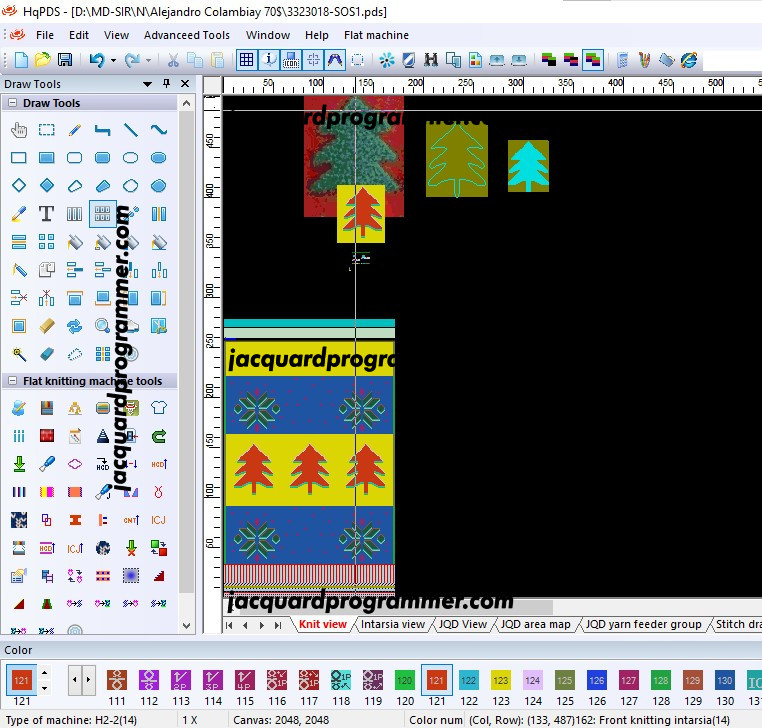Close the Draw Tools panel
The height and width of the screenshot is (728, 762).
[x=185, y=84]
